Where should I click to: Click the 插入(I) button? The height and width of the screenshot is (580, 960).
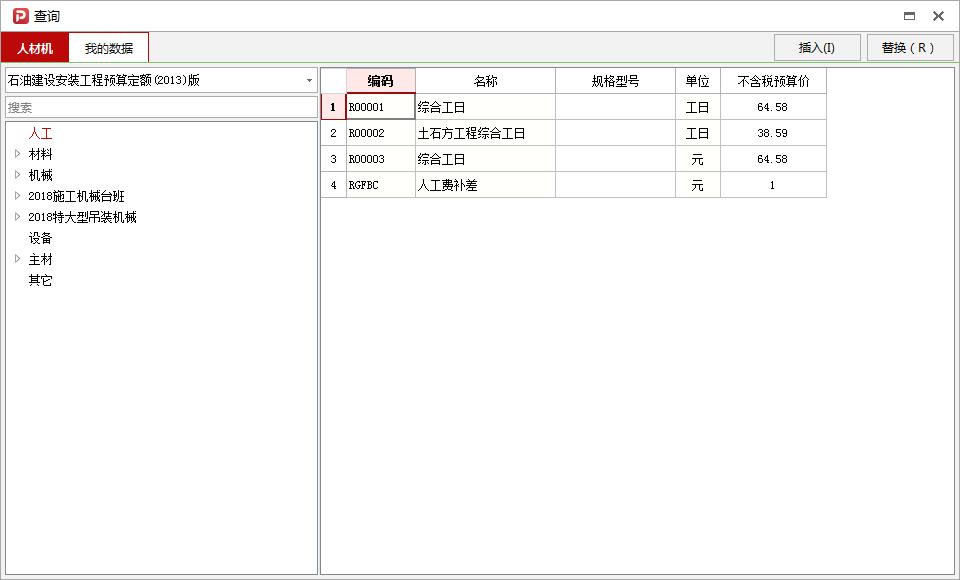(x=816, y=47)
